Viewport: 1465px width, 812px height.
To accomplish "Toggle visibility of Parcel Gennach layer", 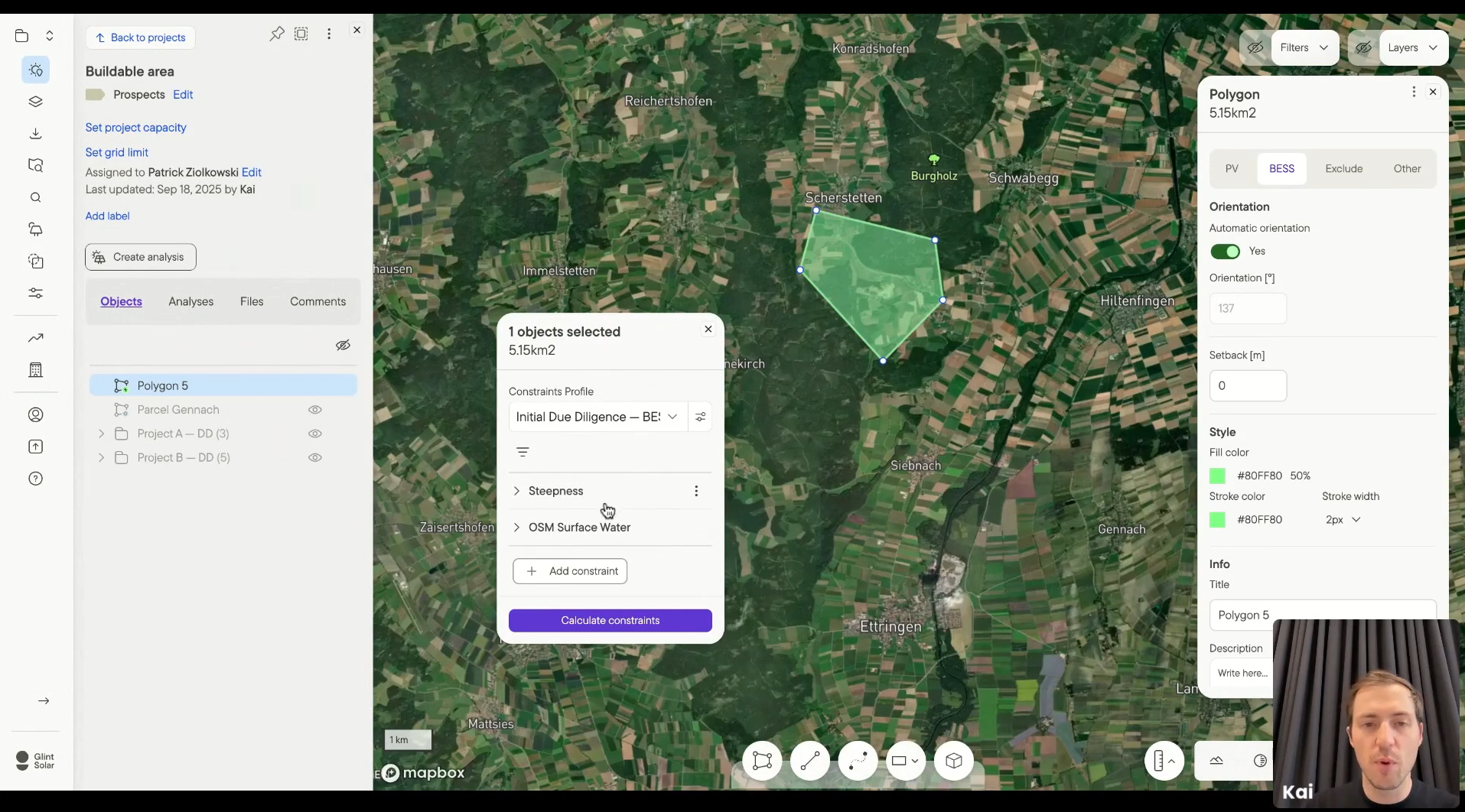I will coord(315,410).
